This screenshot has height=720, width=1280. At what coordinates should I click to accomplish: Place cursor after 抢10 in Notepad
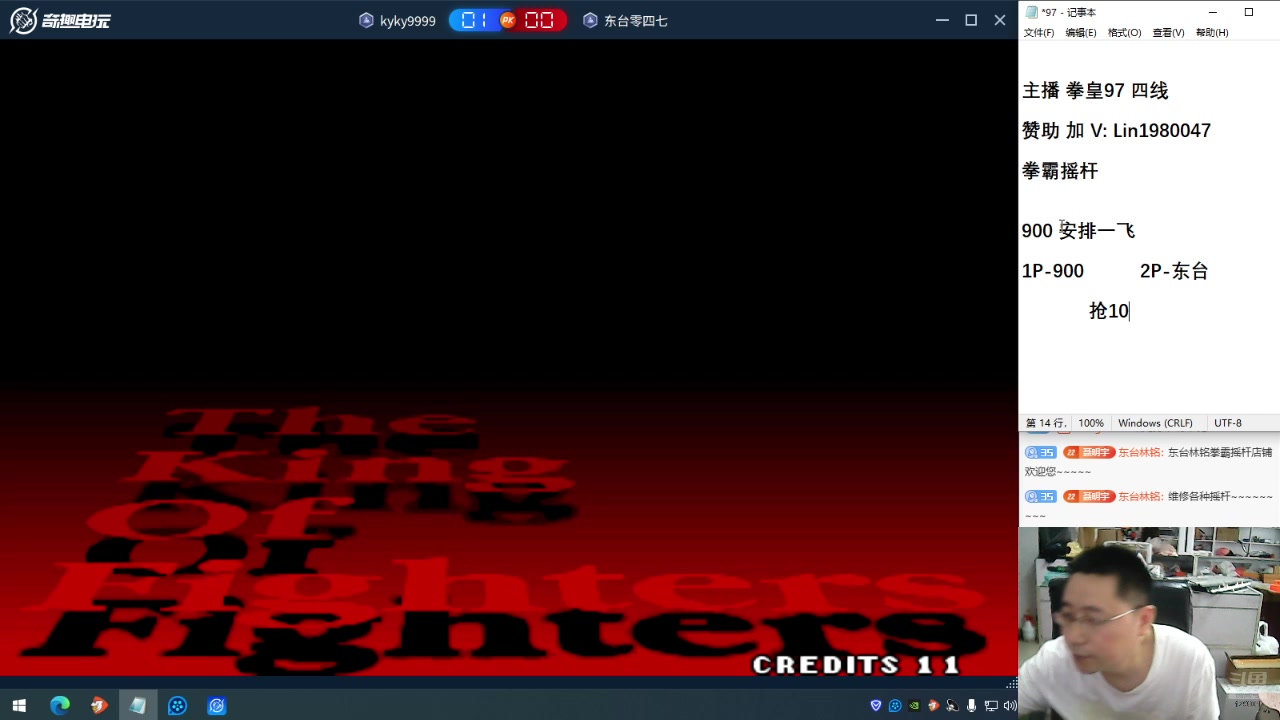(1129, 311)
